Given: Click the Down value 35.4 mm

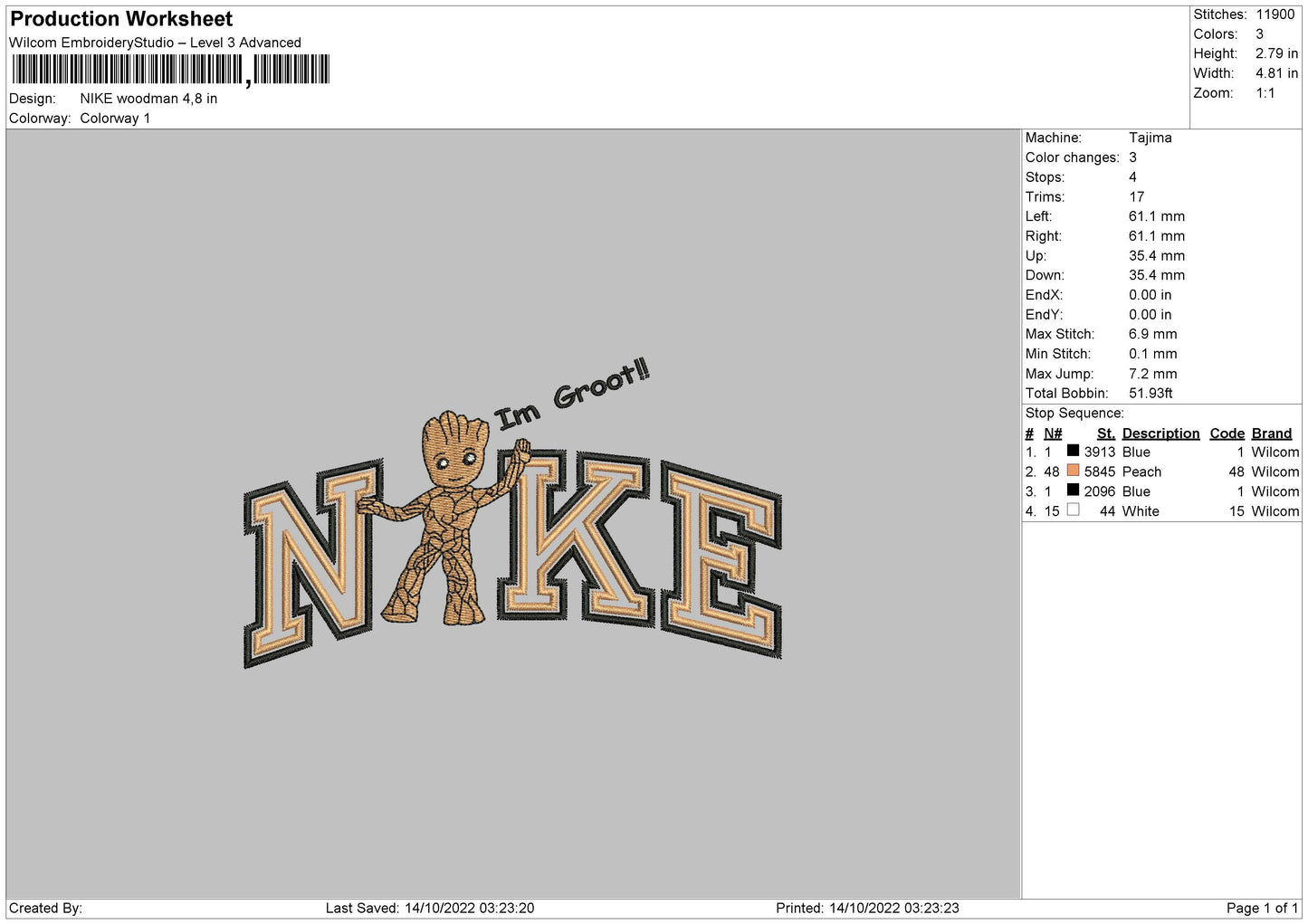Looking at the screenshot, I should [x=1156, y=275].
